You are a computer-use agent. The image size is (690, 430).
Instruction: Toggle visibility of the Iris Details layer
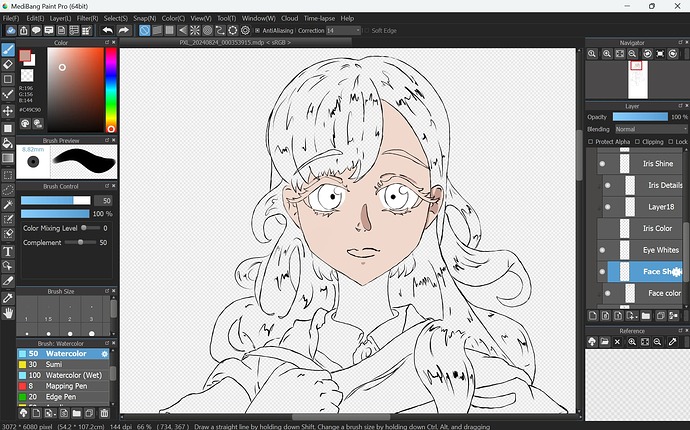tap(608, 185)
